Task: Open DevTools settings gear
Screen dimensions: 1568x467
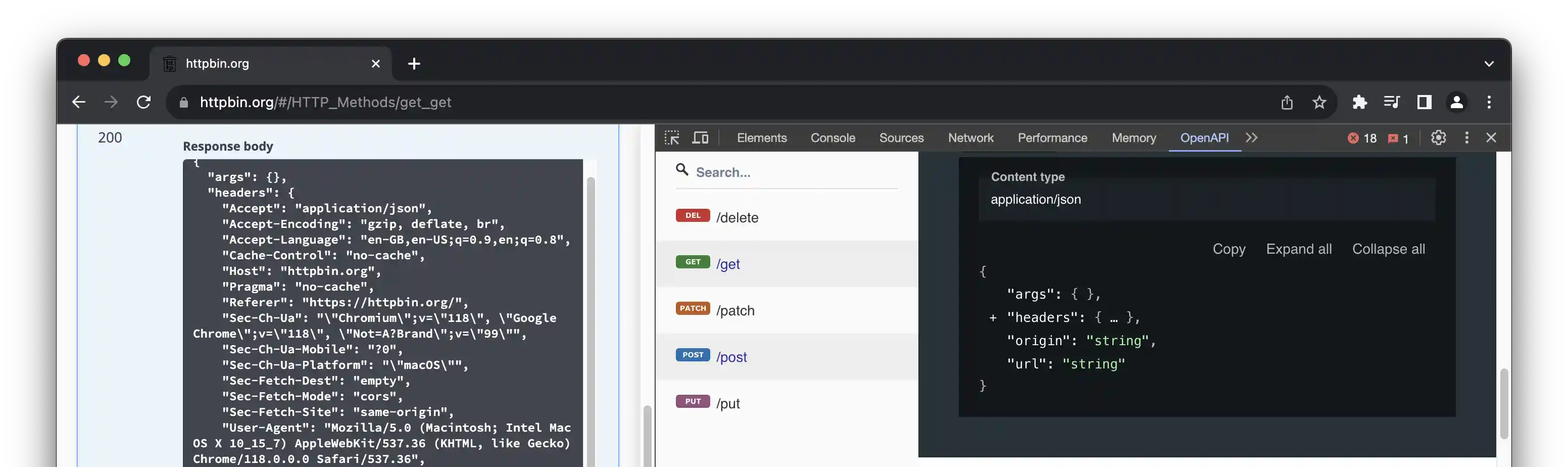Action: click(1438, 138)
